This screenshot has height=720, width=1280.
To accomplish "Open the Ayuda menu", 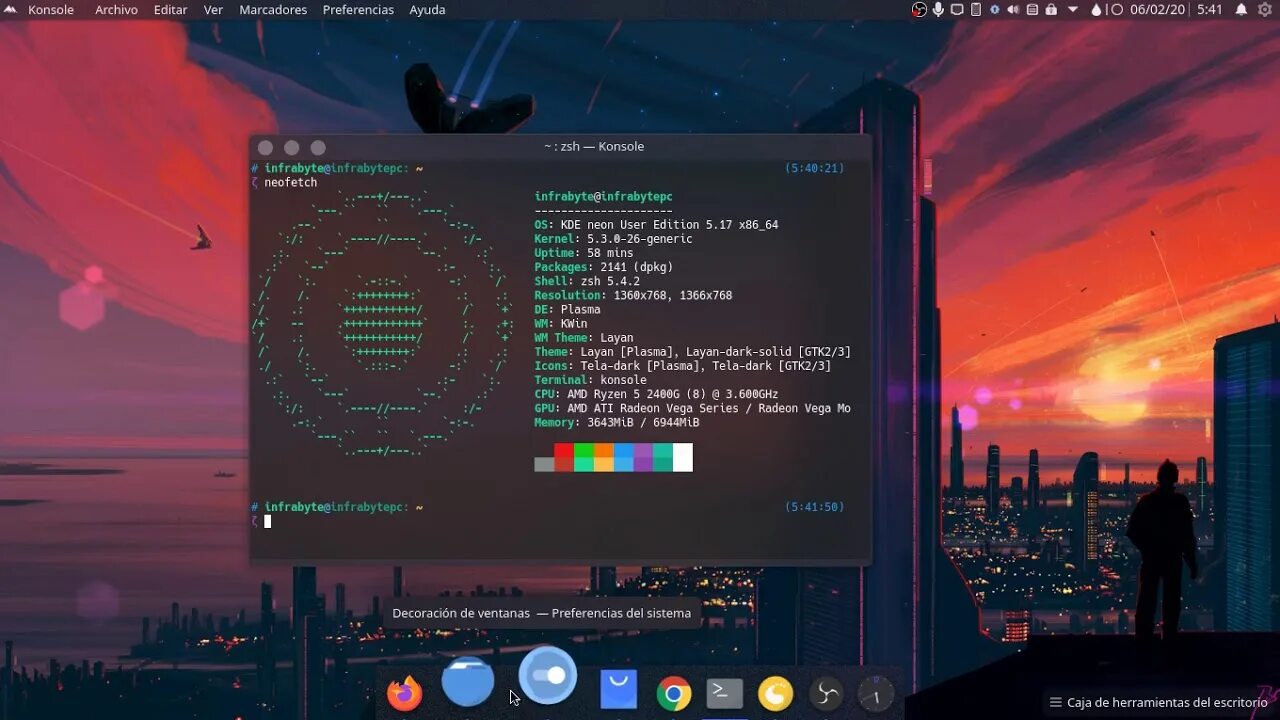I will (427, 10).
